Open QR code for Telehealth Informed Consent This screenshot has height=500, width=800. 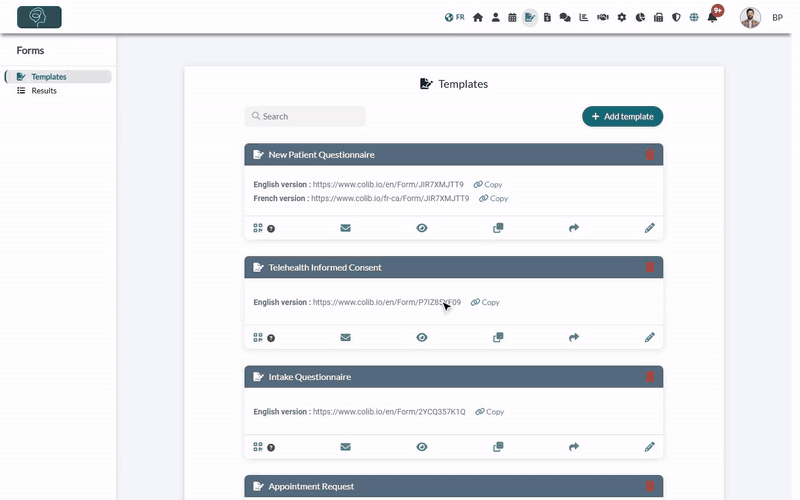click(258, 337)
